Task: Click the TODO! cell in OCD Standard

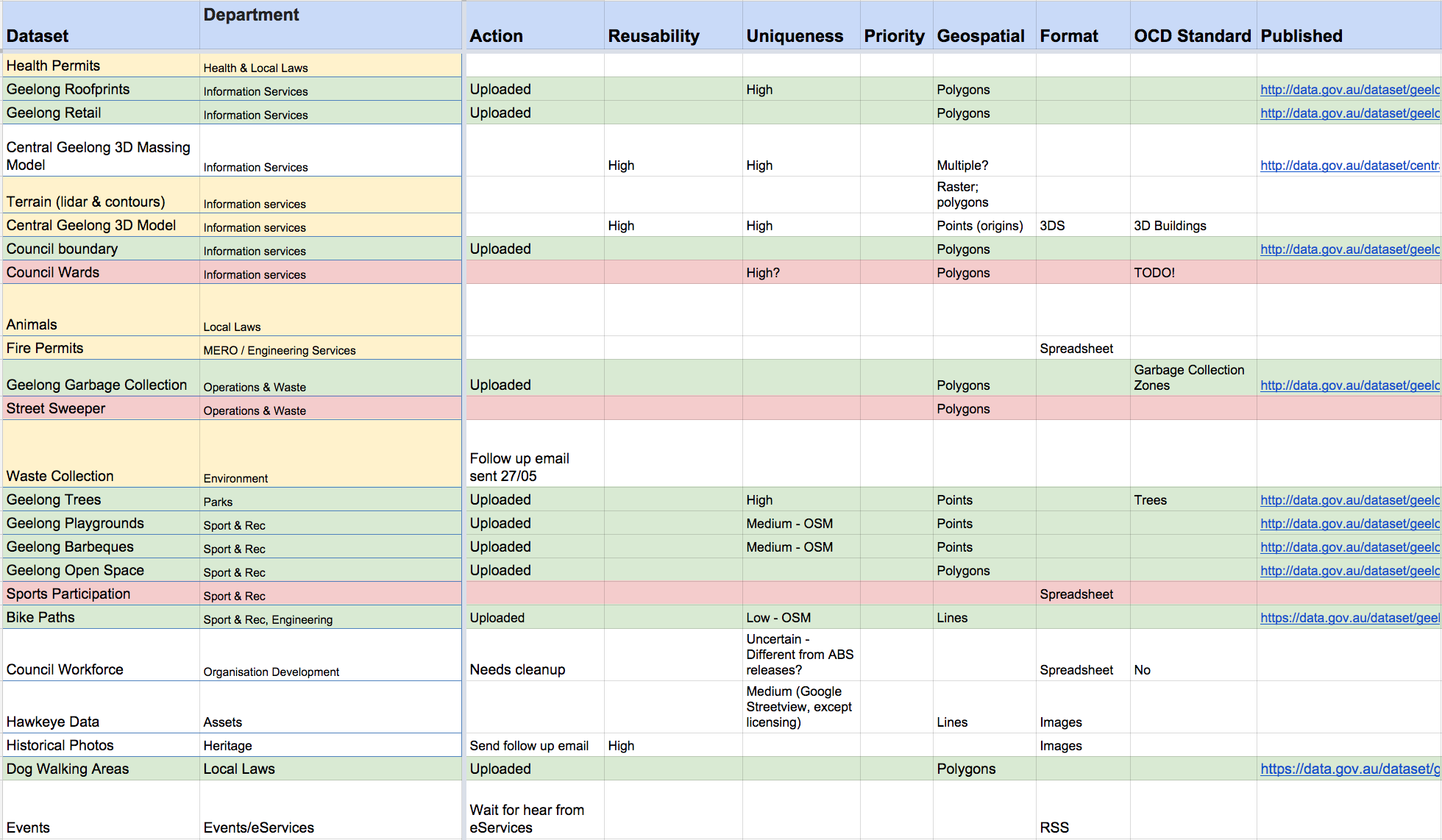Action: (x=1154, y=273)
